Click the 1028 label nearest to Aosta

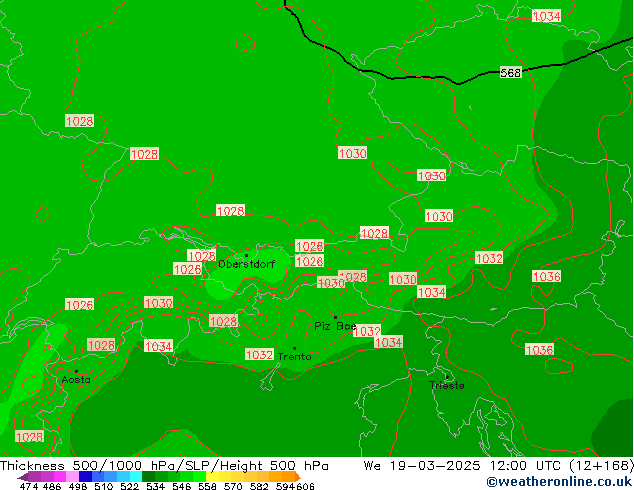tap(101, 345)
